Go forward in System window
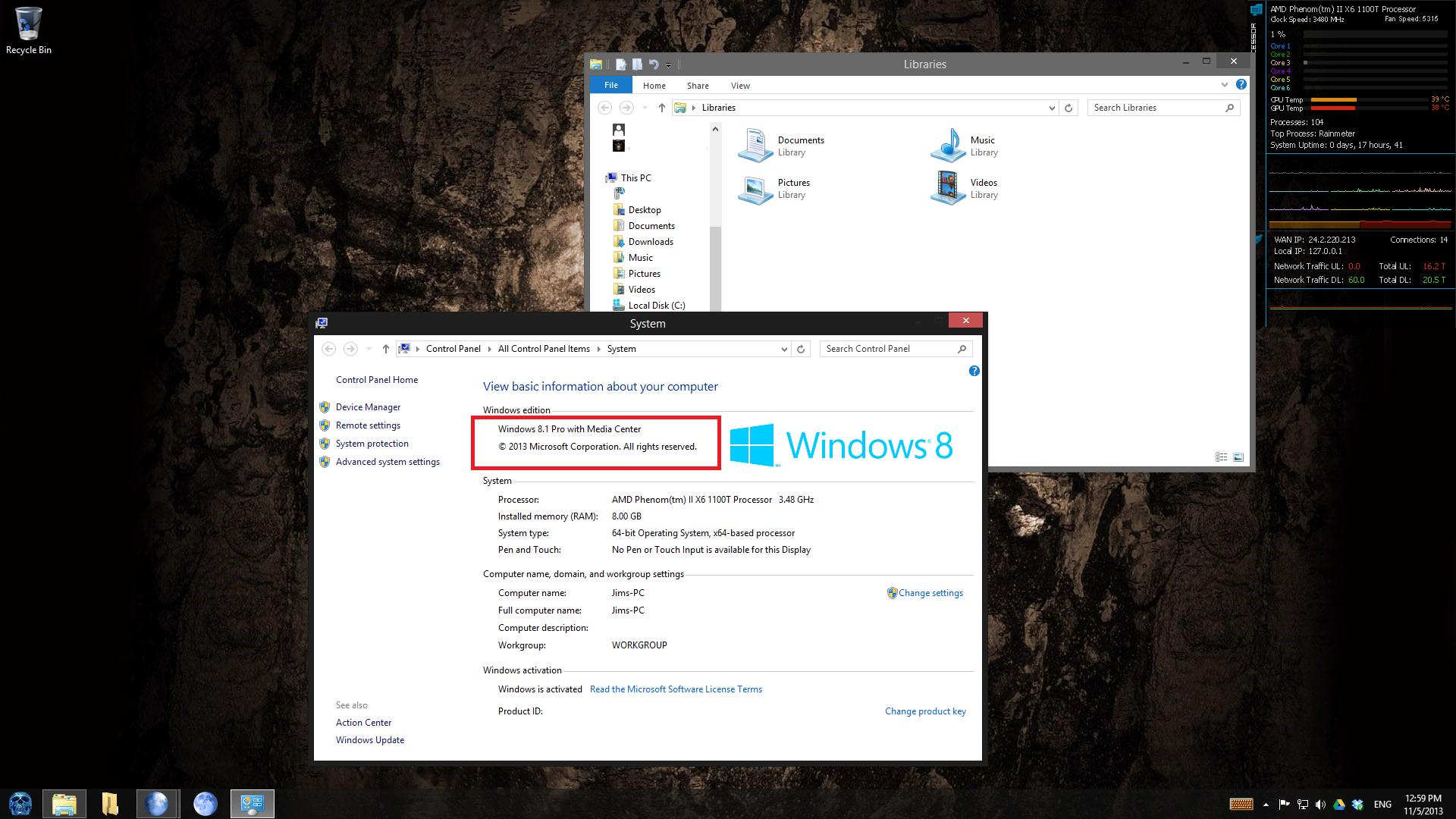The image size is (1456, 819). (350, 349)
